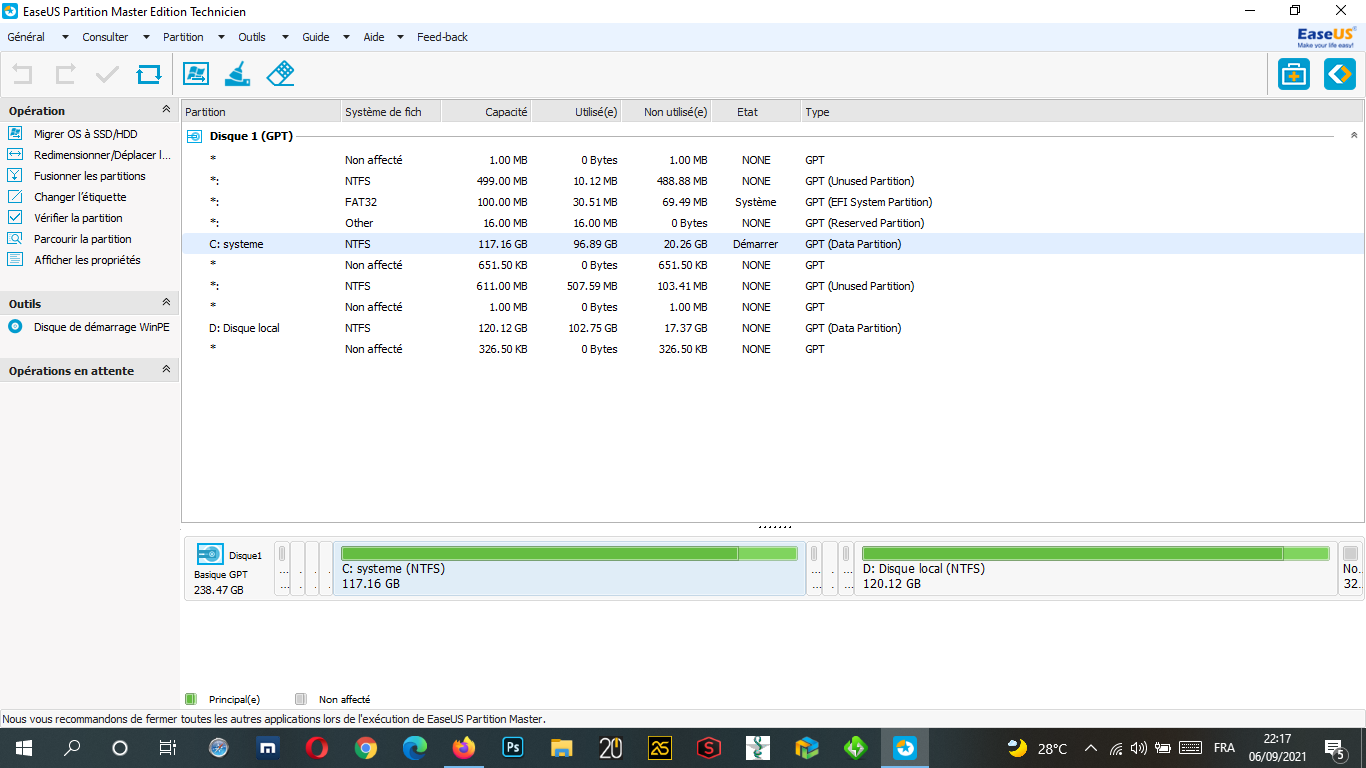Open the Feed-back menu
Viewport: 1366px width, 768px height.
point(442,37)
